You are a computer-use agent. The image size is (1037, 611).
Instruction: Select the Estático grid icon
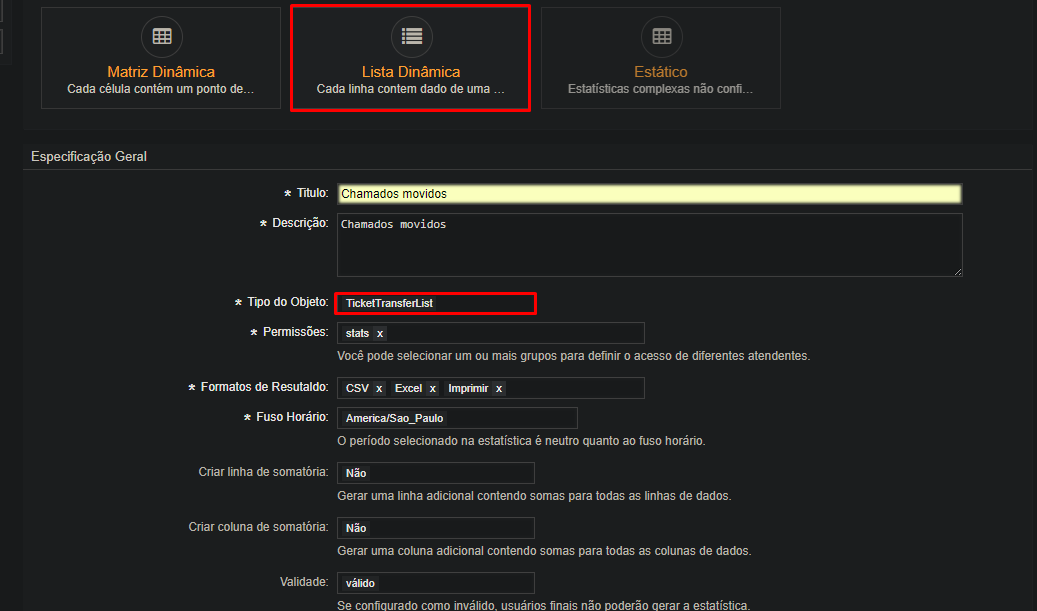(x=661, y=36)
